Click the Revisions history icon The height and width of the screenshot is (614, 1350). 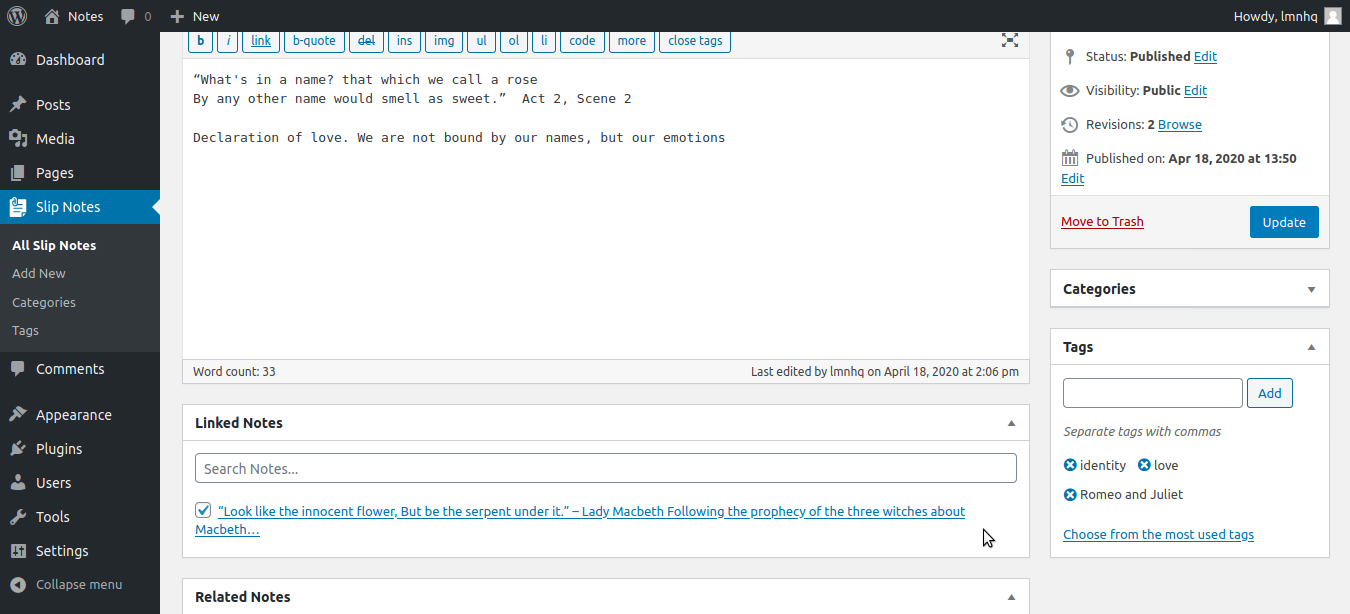pos(1070,125)
